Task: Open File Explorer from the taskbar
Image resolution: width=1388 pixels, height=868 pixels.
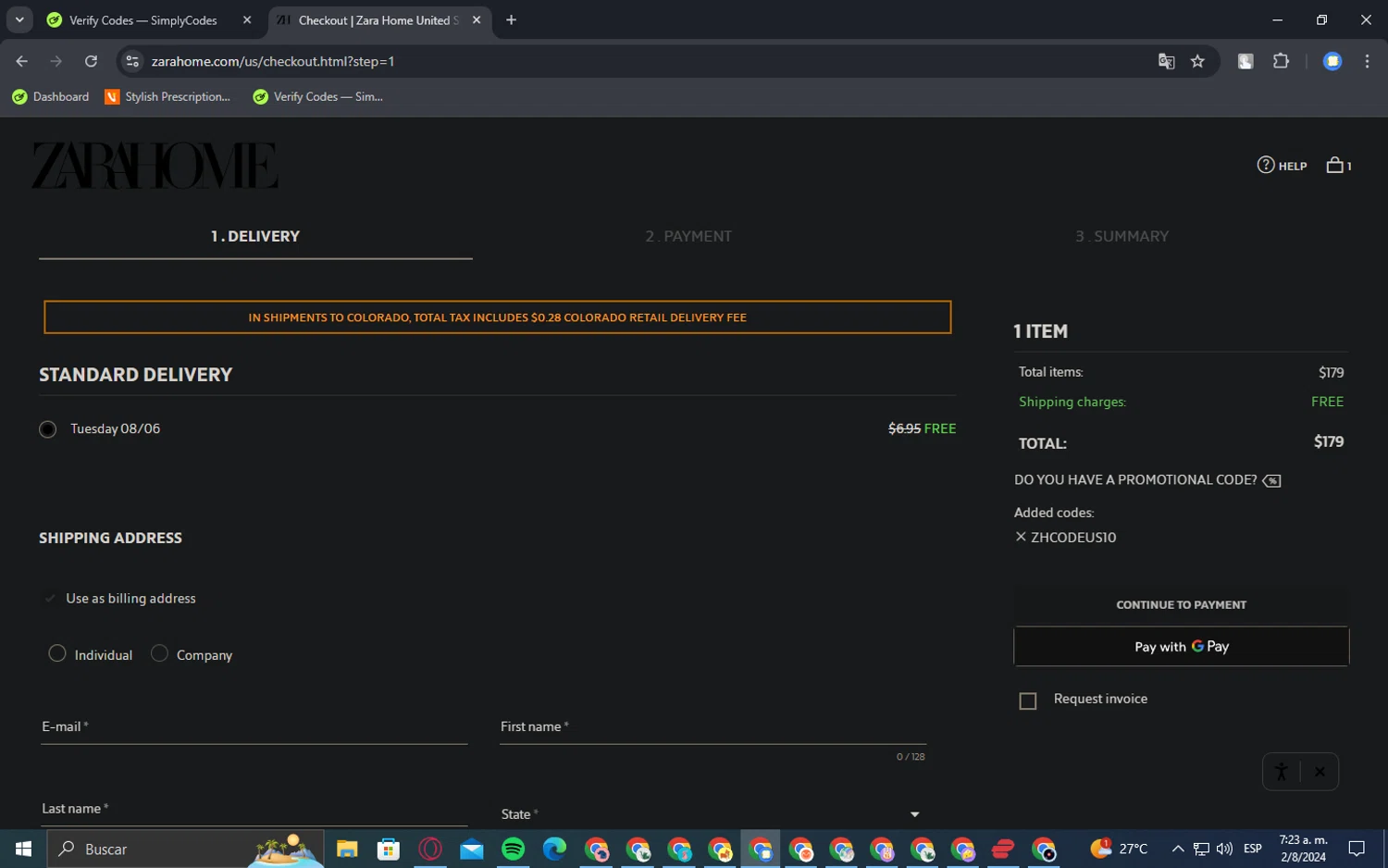Action: 347,849
